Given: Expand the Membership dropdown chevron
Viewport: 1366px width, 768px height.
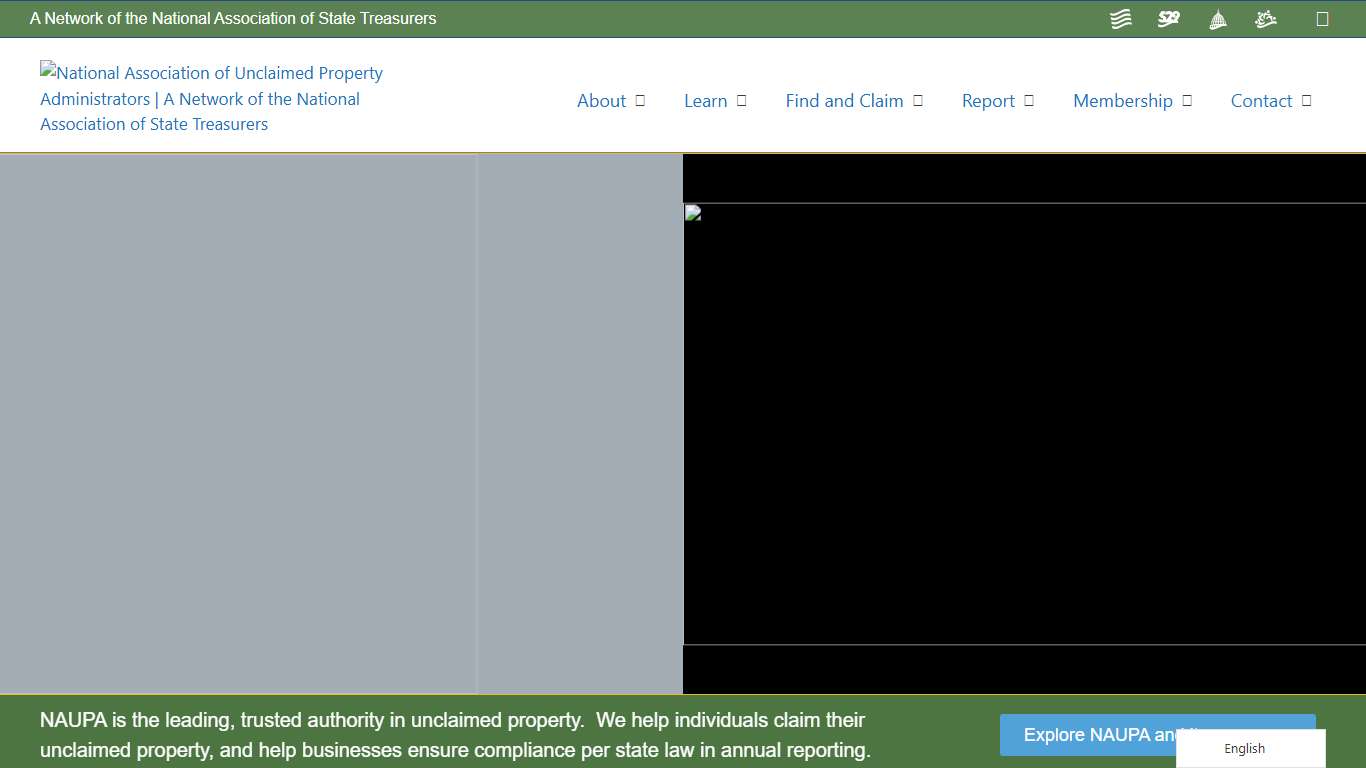Looking at the screenshot, I should pos(1186,100).
